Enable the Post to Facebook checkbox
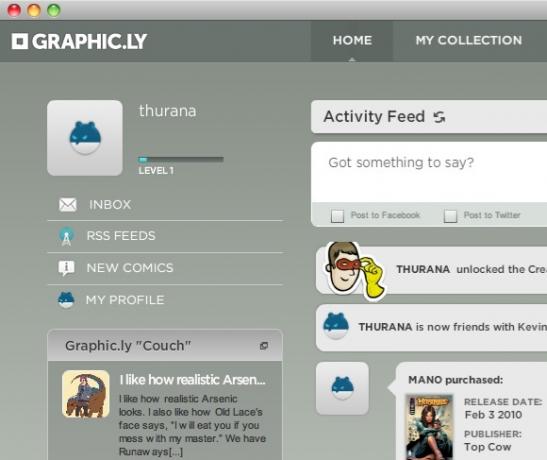547x460 pixels. (337, 216)
